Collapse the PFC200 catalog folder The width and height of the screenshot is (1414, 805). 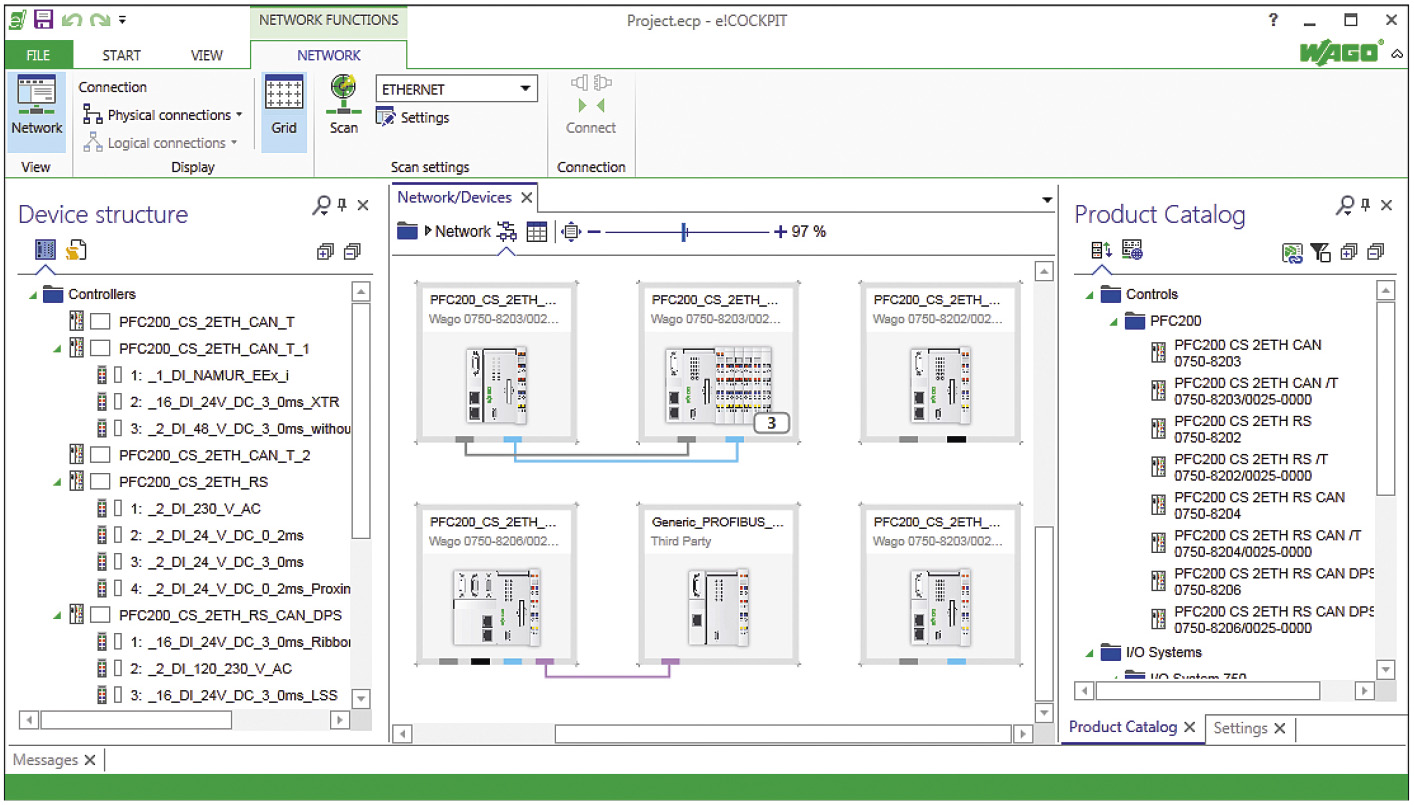click(x=1114, y=321)
